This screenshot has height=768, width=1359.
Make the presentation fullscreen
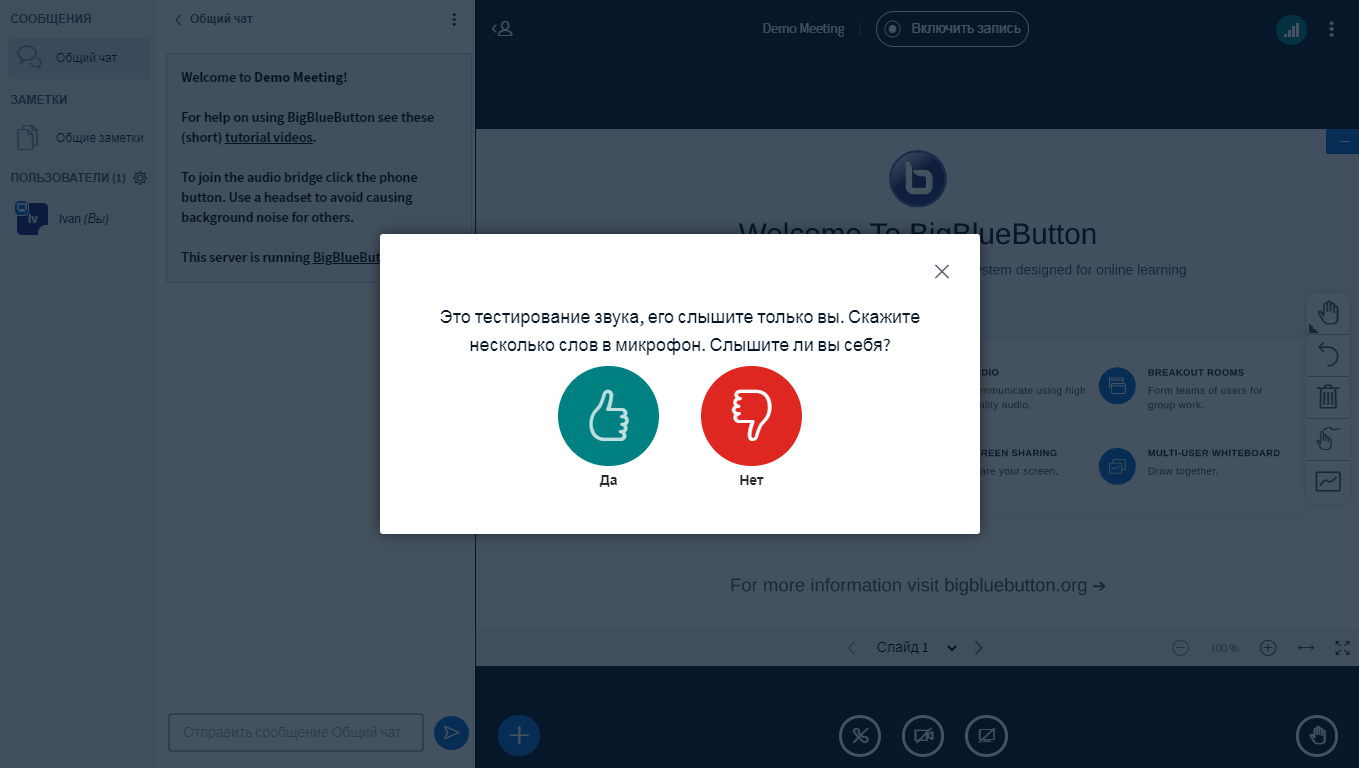1343,648
